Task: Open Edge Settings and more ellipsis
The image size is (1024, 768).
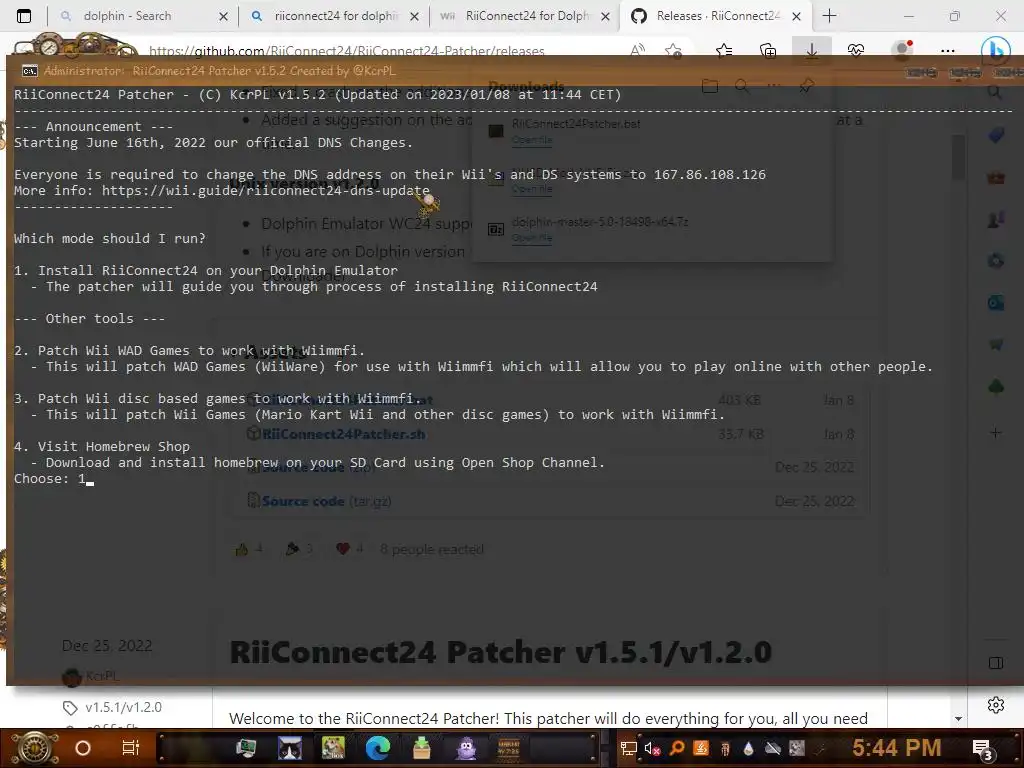Action: pos(948,50)
